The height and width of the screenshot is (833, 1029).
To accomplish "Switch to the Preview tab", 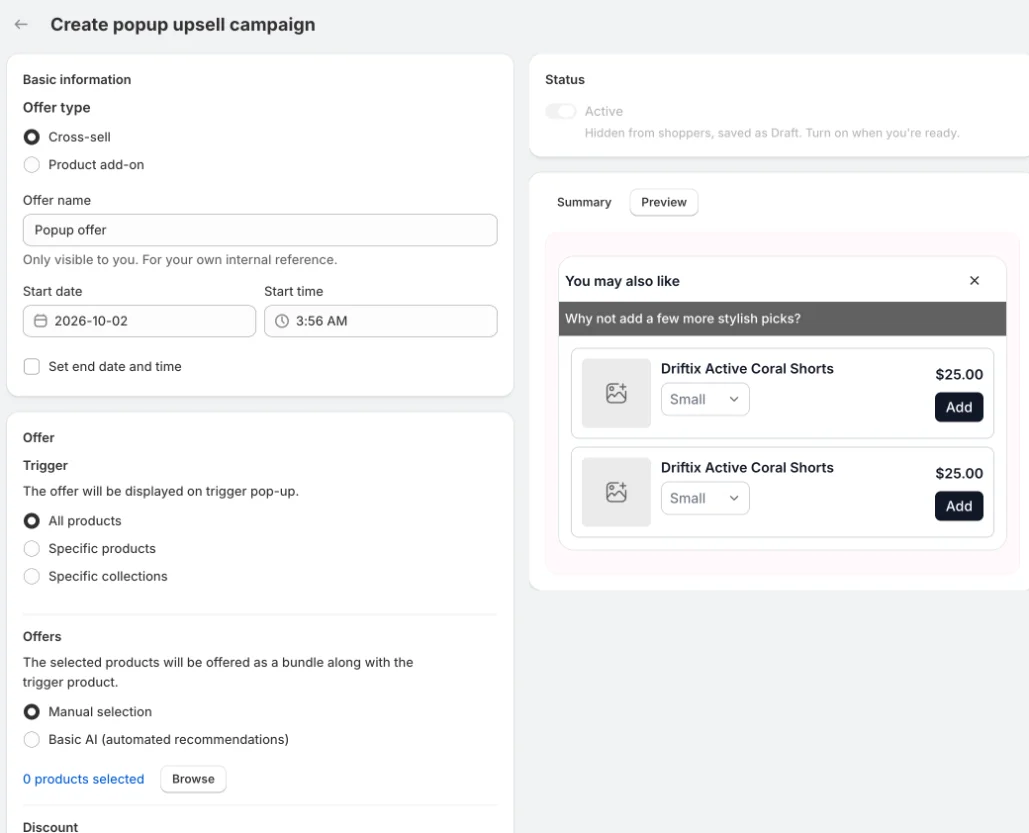I will click(663, 202).
